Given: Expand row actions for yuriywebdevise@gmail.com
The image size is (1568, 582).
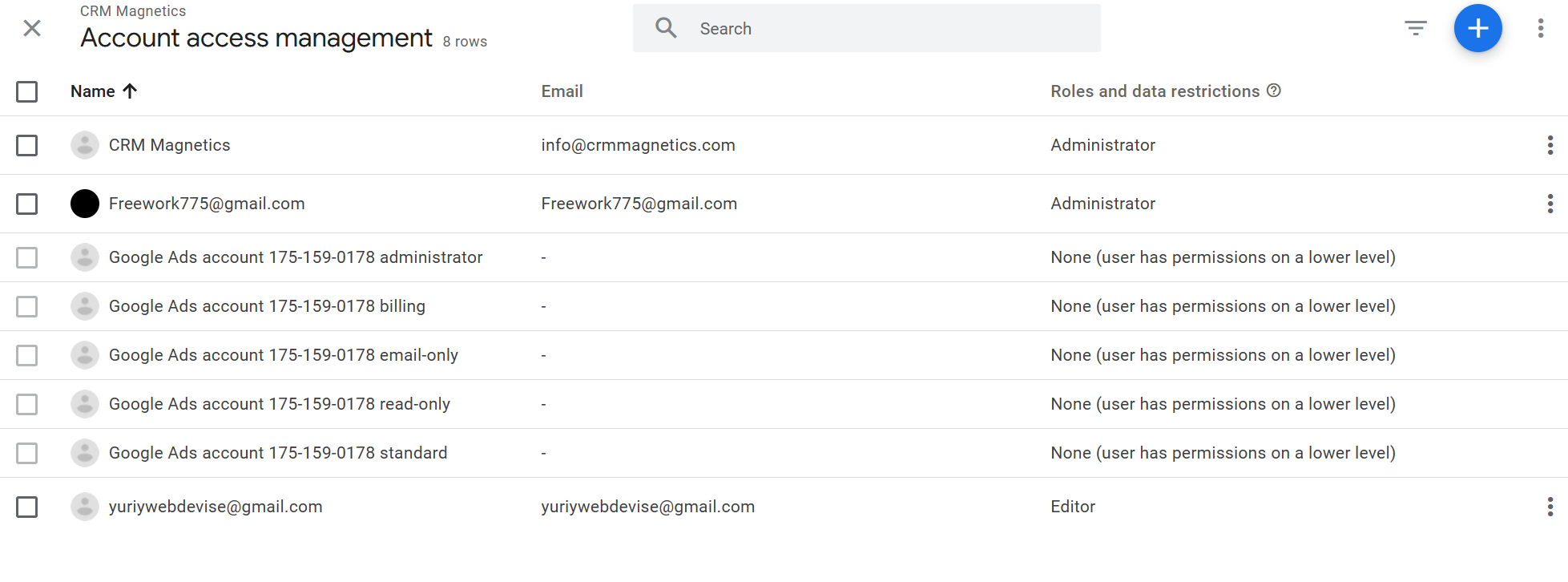Looking at the screenshot, I should coord(1550,507).
